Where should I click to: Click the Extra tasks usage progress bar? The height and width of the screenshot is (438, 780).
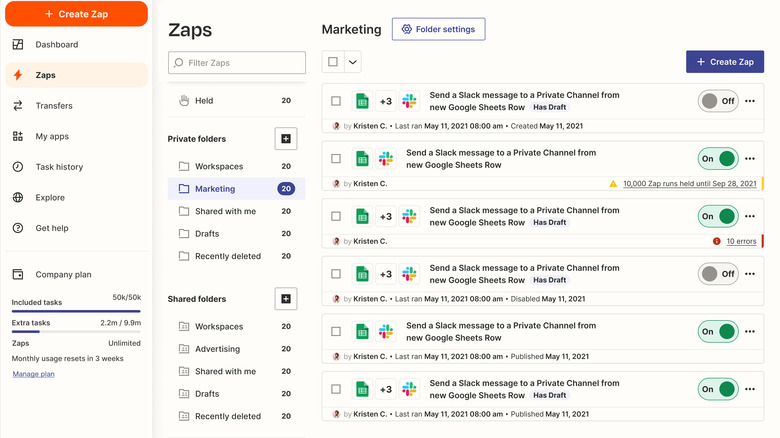pos(76,331)
